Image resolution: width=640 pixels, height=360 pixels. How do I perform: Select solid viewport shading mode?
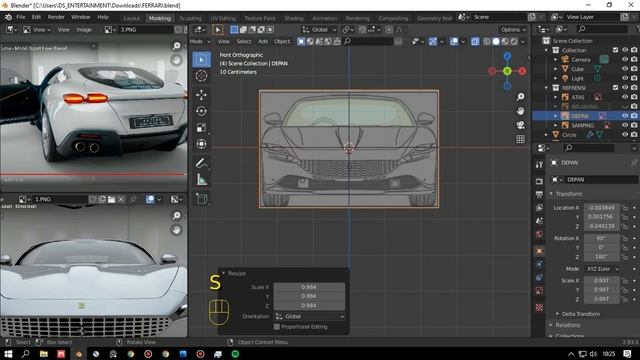pos(496,41)
